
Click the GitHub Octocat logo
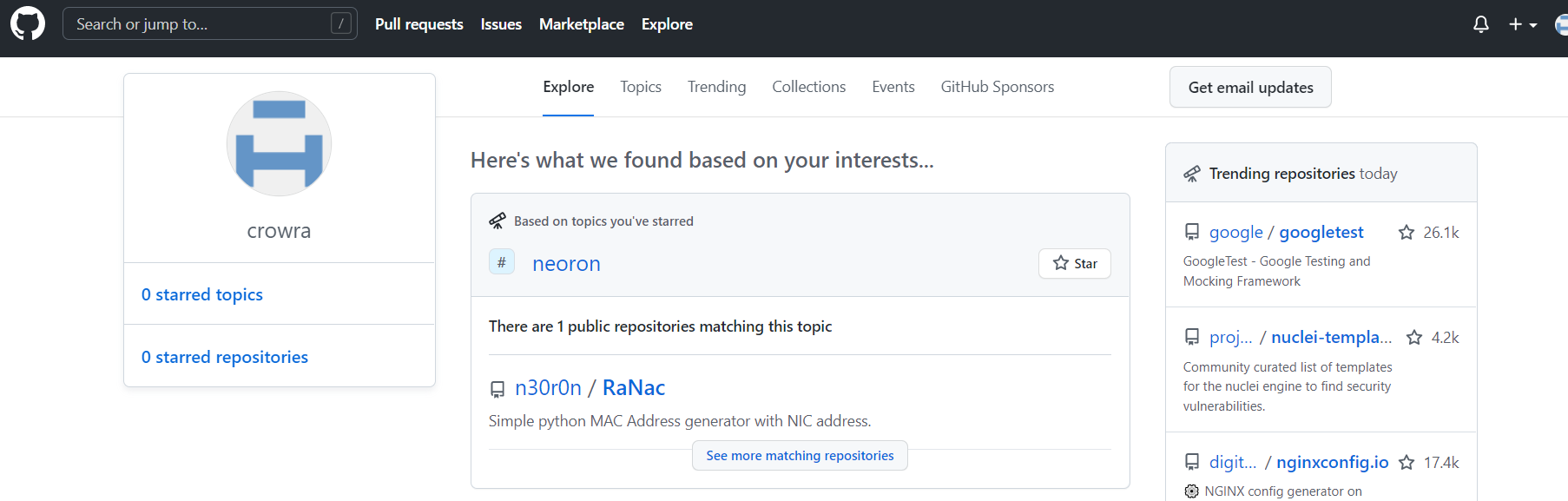coord(28,23)
